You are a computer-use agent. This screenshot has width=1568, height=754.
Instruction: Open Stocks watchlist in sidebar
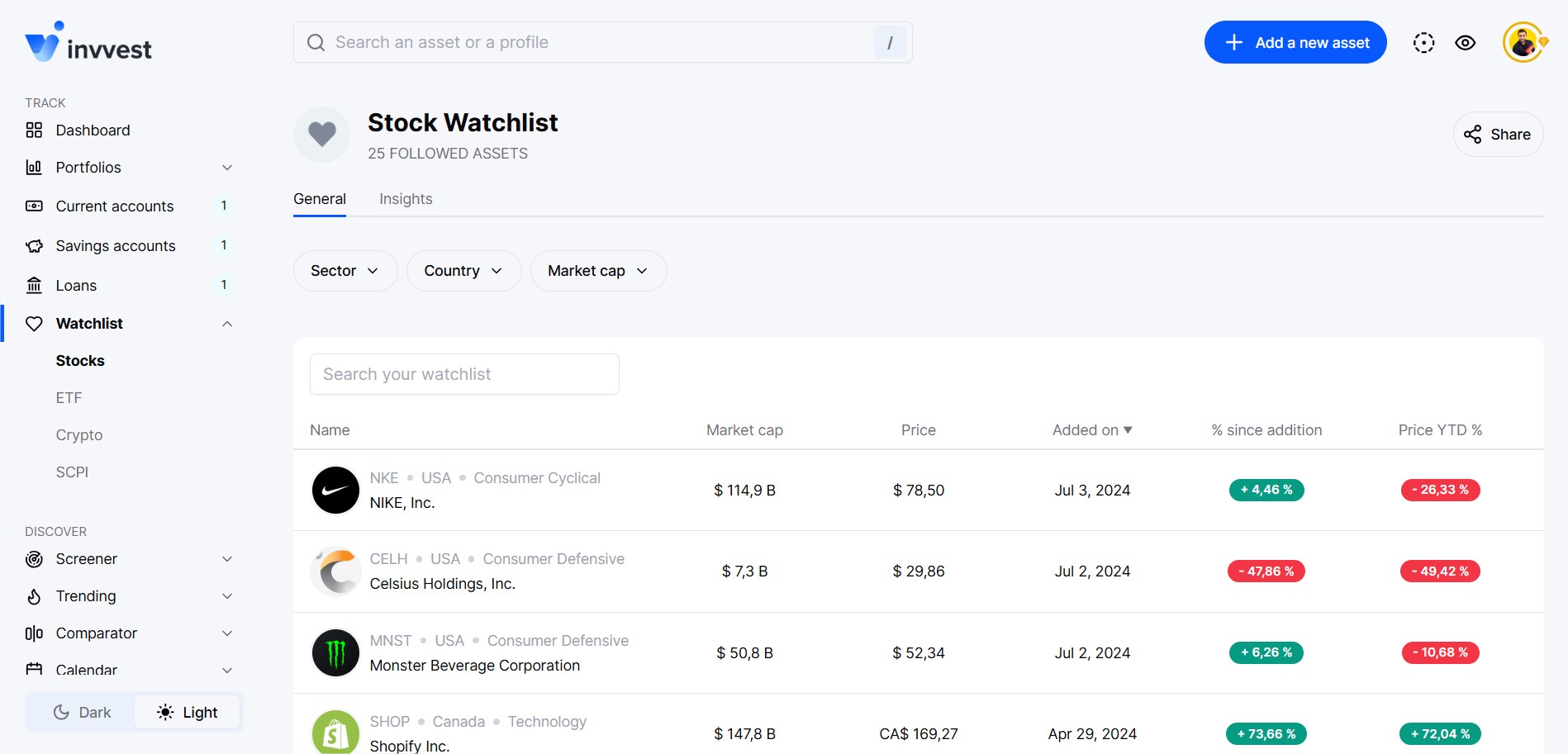tap(80, 361)
